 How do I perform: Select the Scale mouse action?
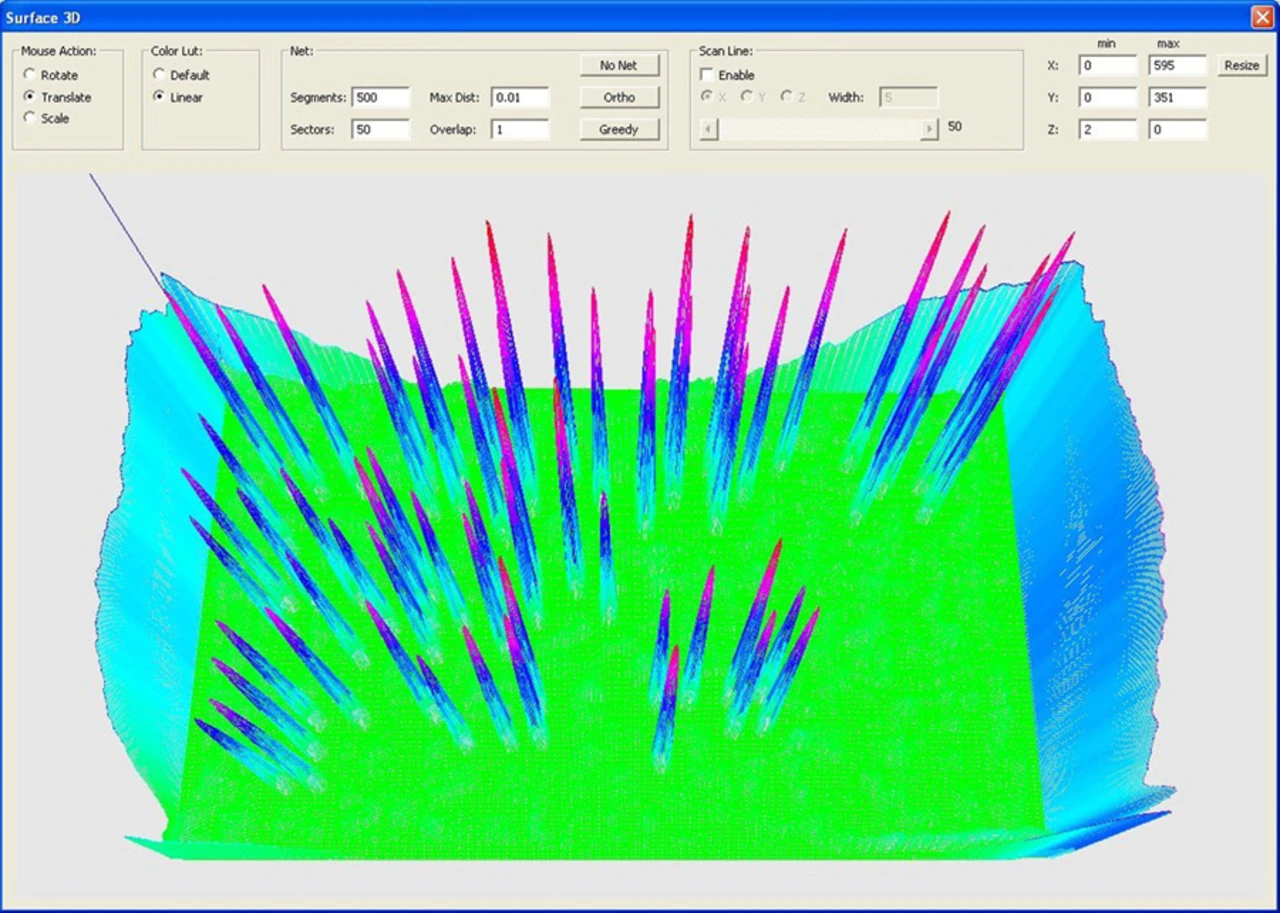[30, 118]
